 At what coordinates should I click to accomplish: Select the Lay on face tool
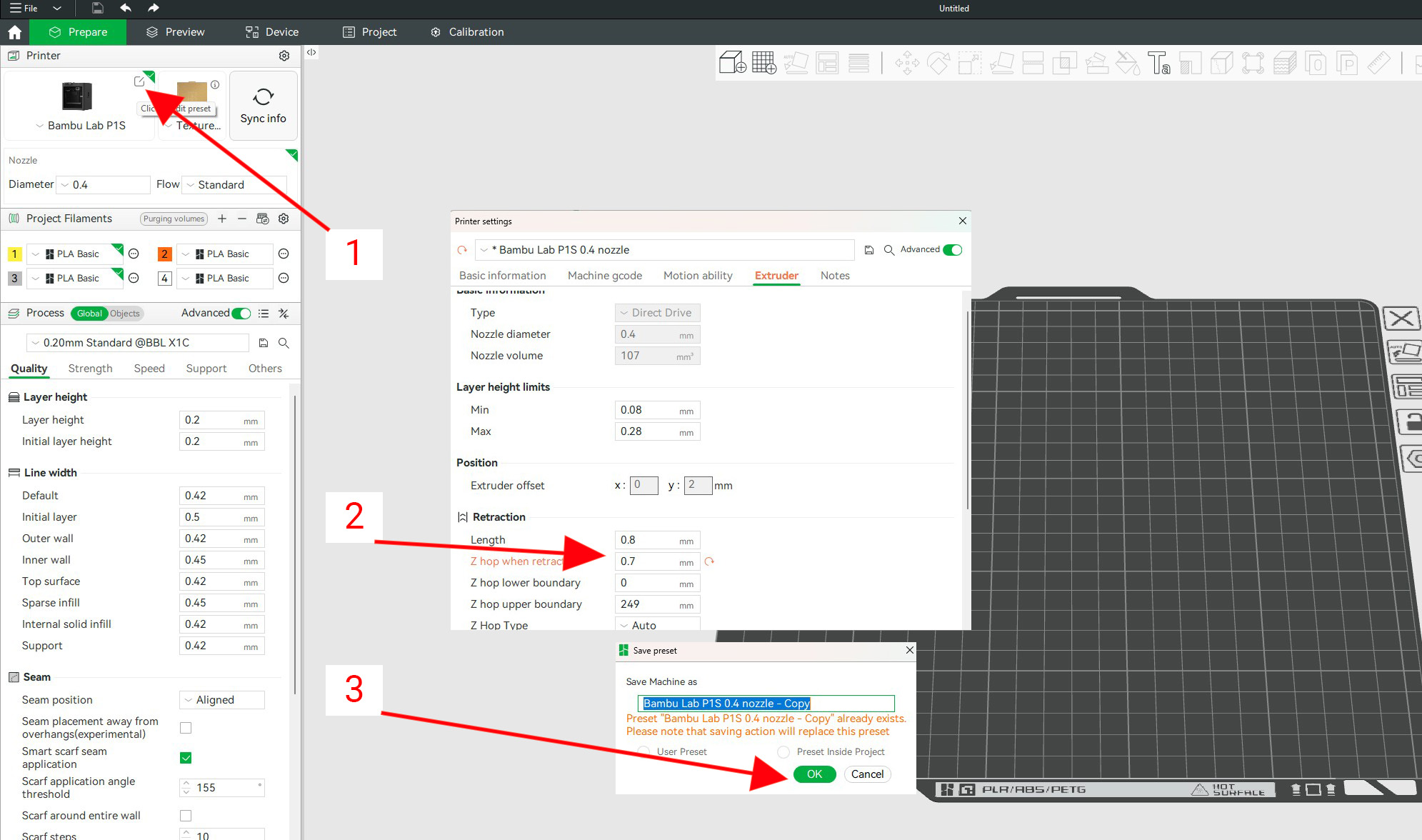click(1001, 63)
